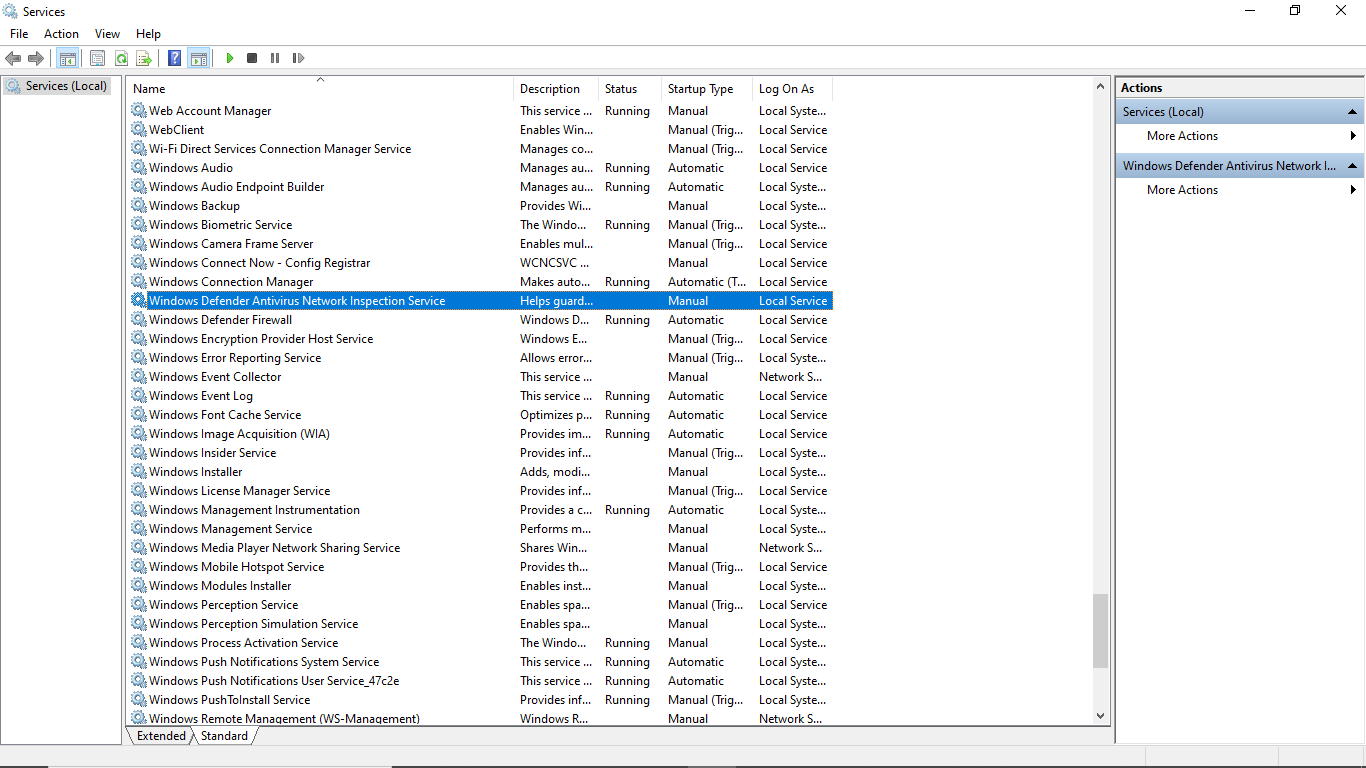The width and height of the screenshot is (1366, 768).
Task: Open the File menu
Action: (x=19, y=34)
